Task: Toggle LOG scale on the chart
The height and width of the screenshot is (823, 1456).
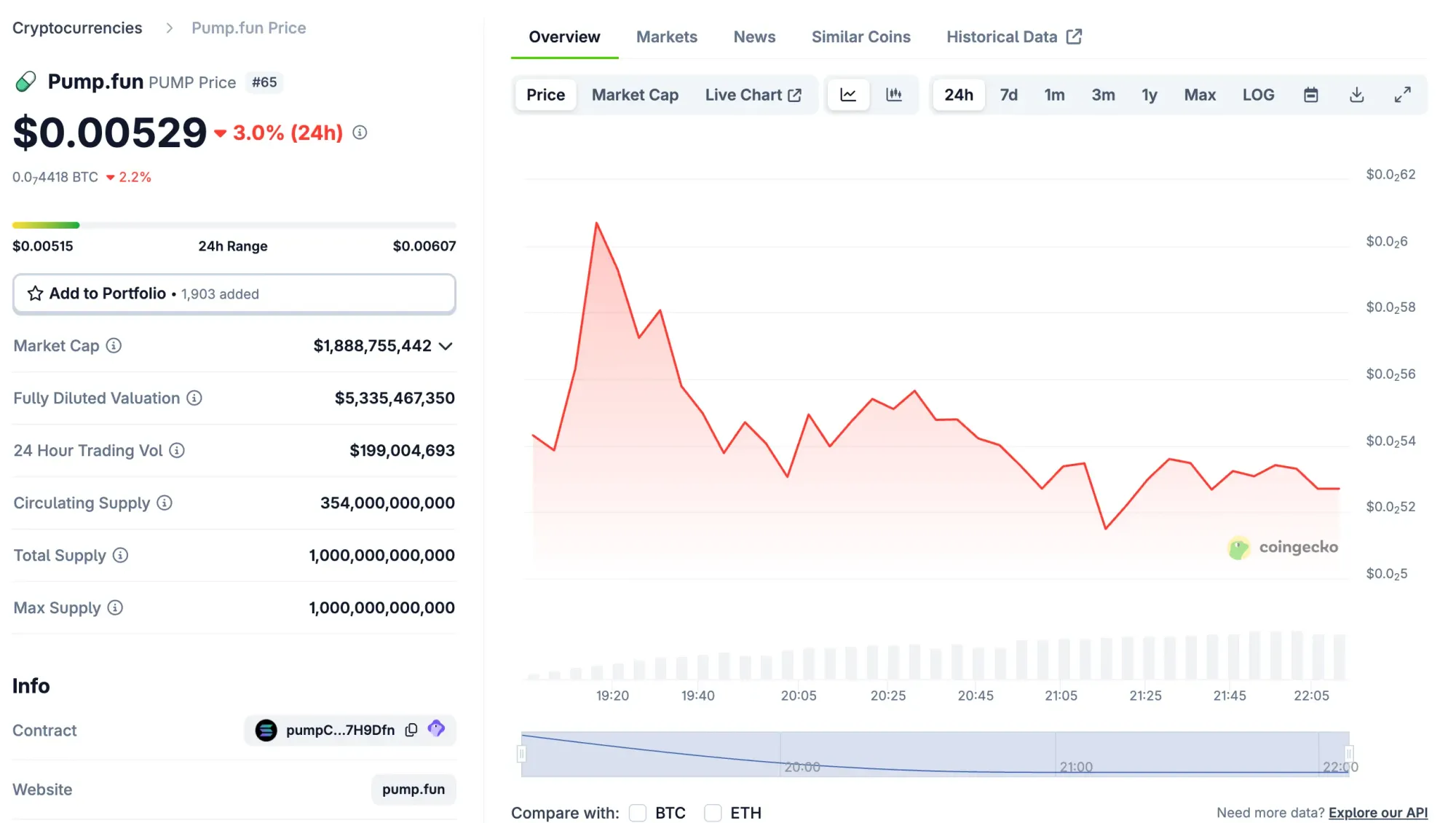Action: (x=1259, y=95)
